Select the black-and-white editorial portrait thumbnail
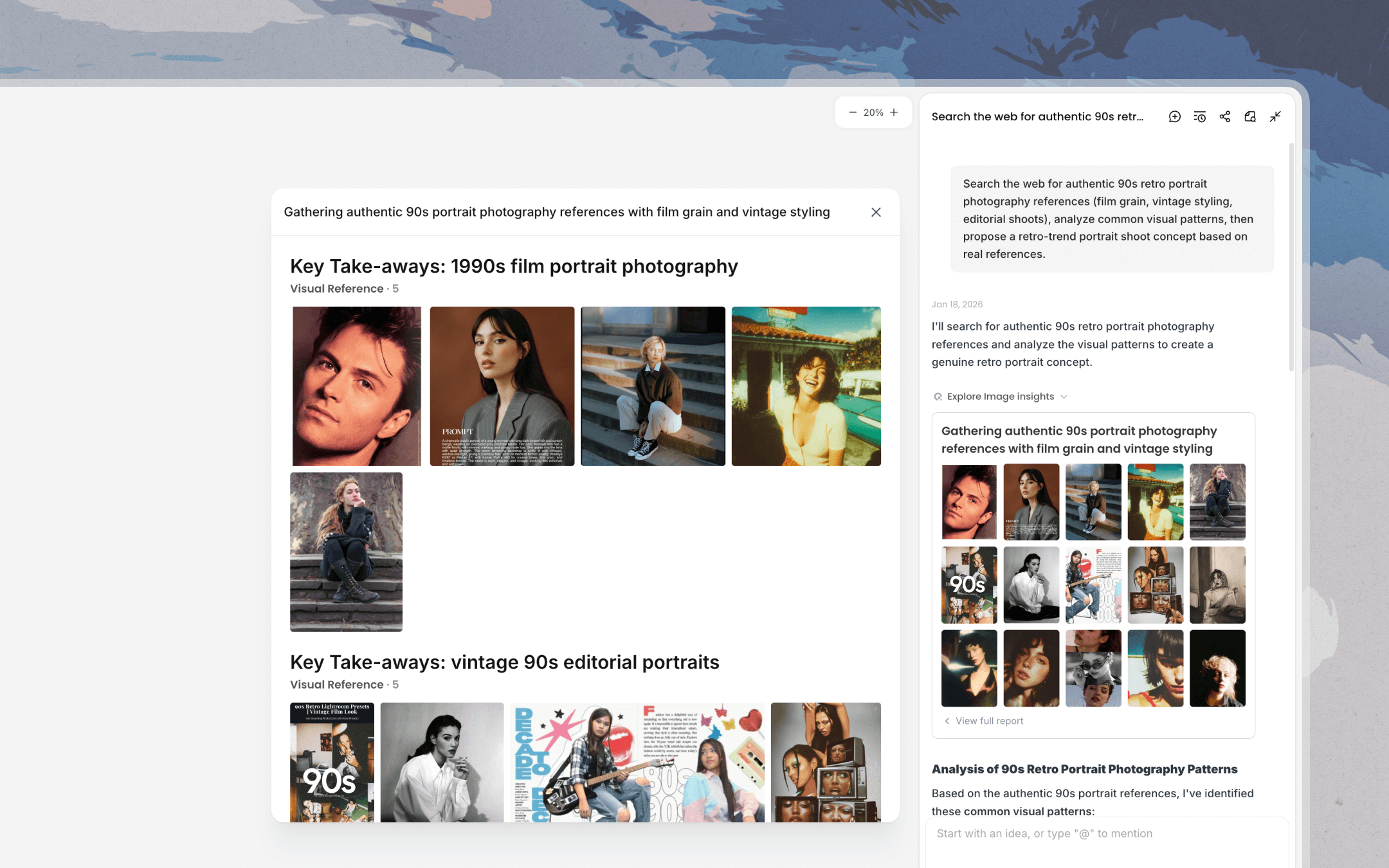 pos(442,762)
